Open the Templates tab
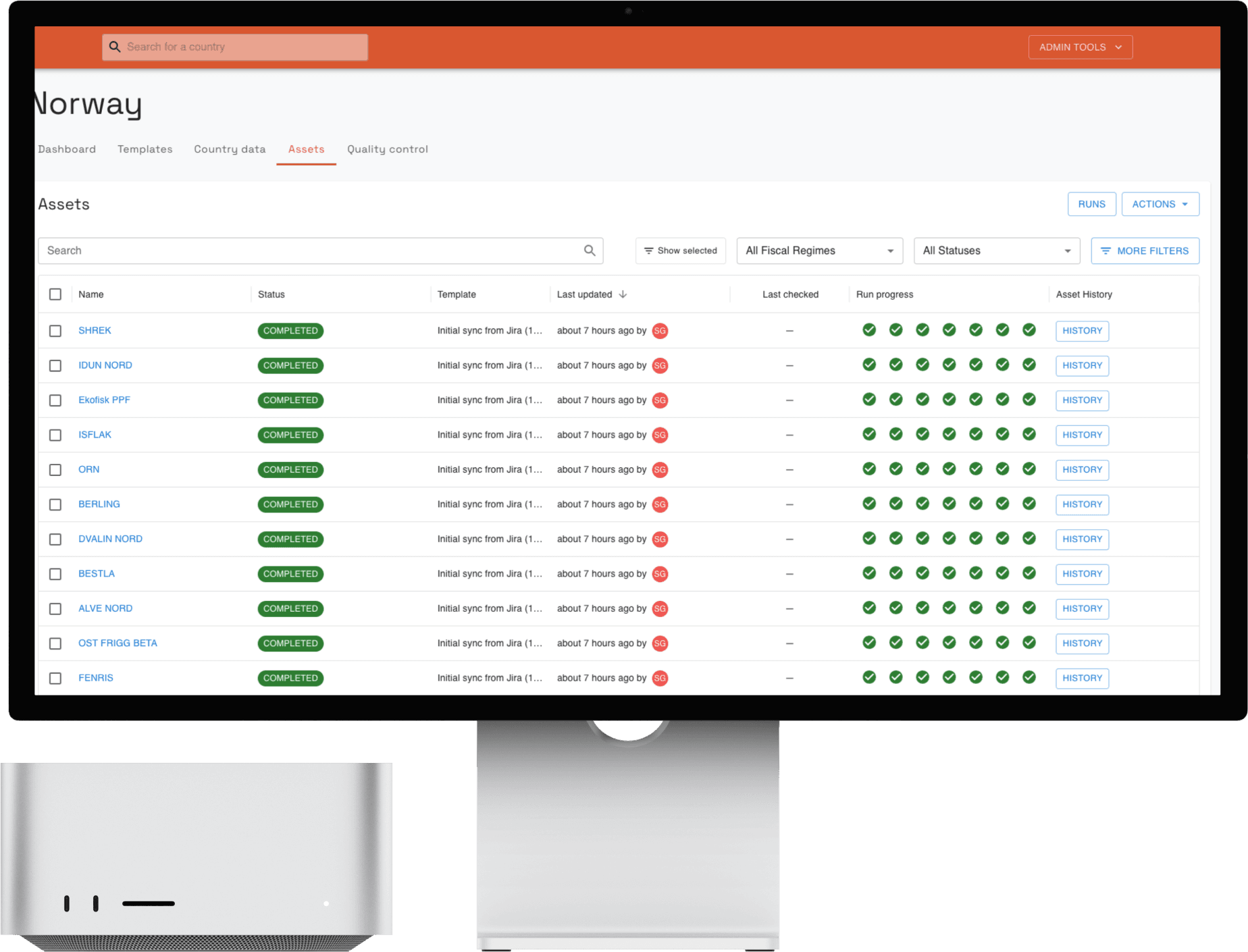The width and height of the screenshot is (1248, 952). 145,149
